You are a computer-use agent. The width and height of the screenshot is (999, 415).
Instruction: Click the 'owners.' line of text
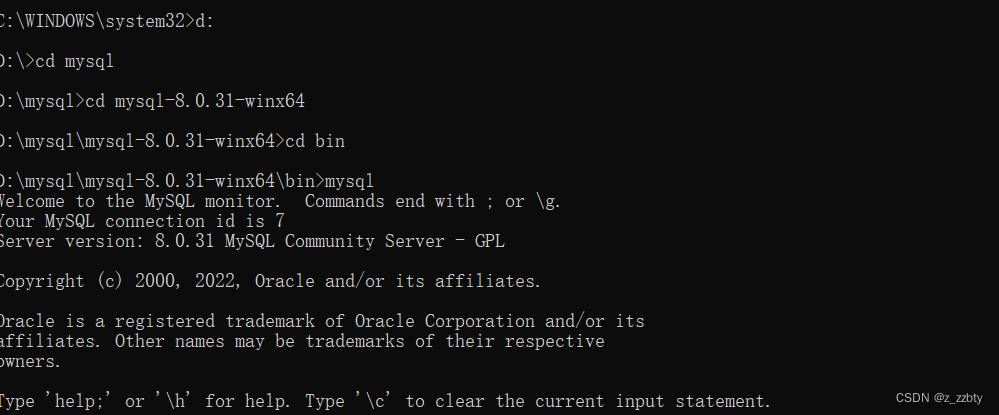coord(31,361)
